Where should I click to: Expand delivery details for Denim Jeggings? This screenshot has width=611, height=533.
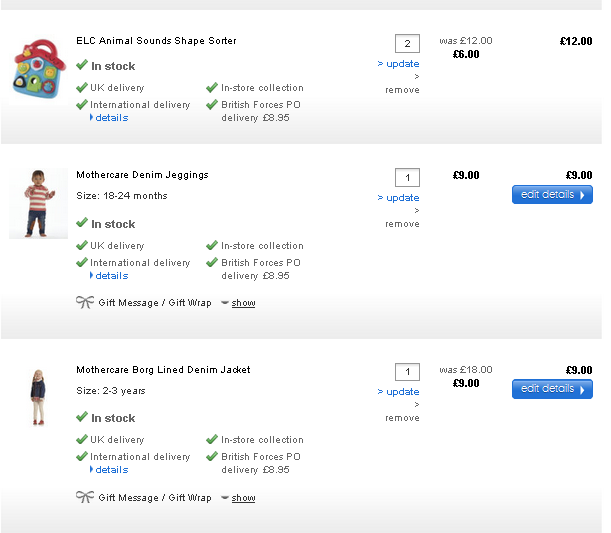111,276
